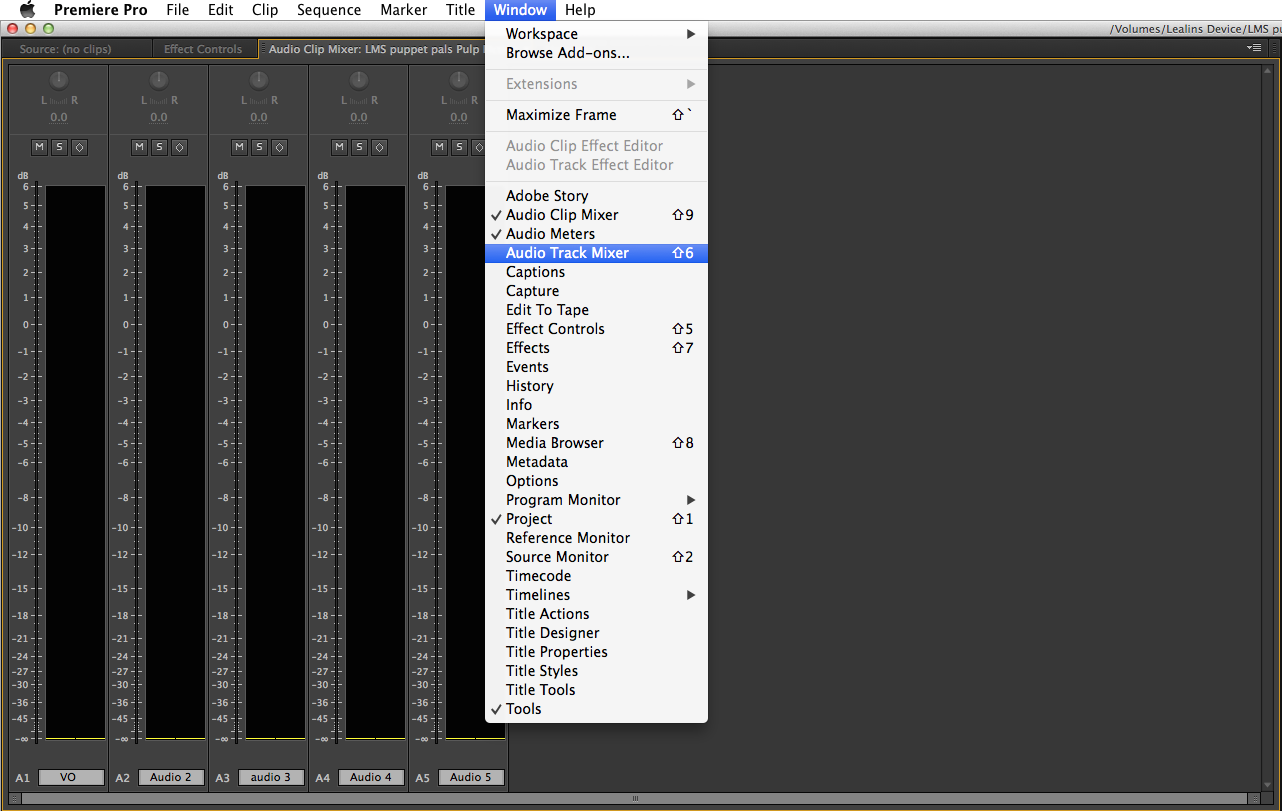
Task: Open History panel from menu
Action: click(596, 386)
